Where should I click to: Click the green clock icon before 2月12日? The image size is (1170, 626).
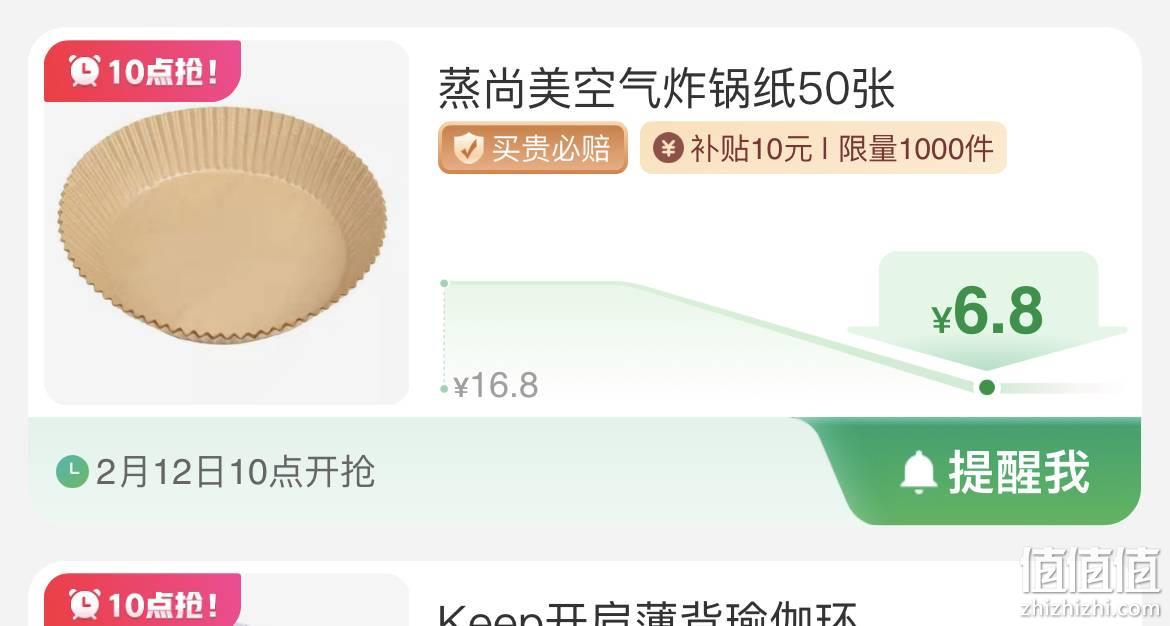coord(72,472)
